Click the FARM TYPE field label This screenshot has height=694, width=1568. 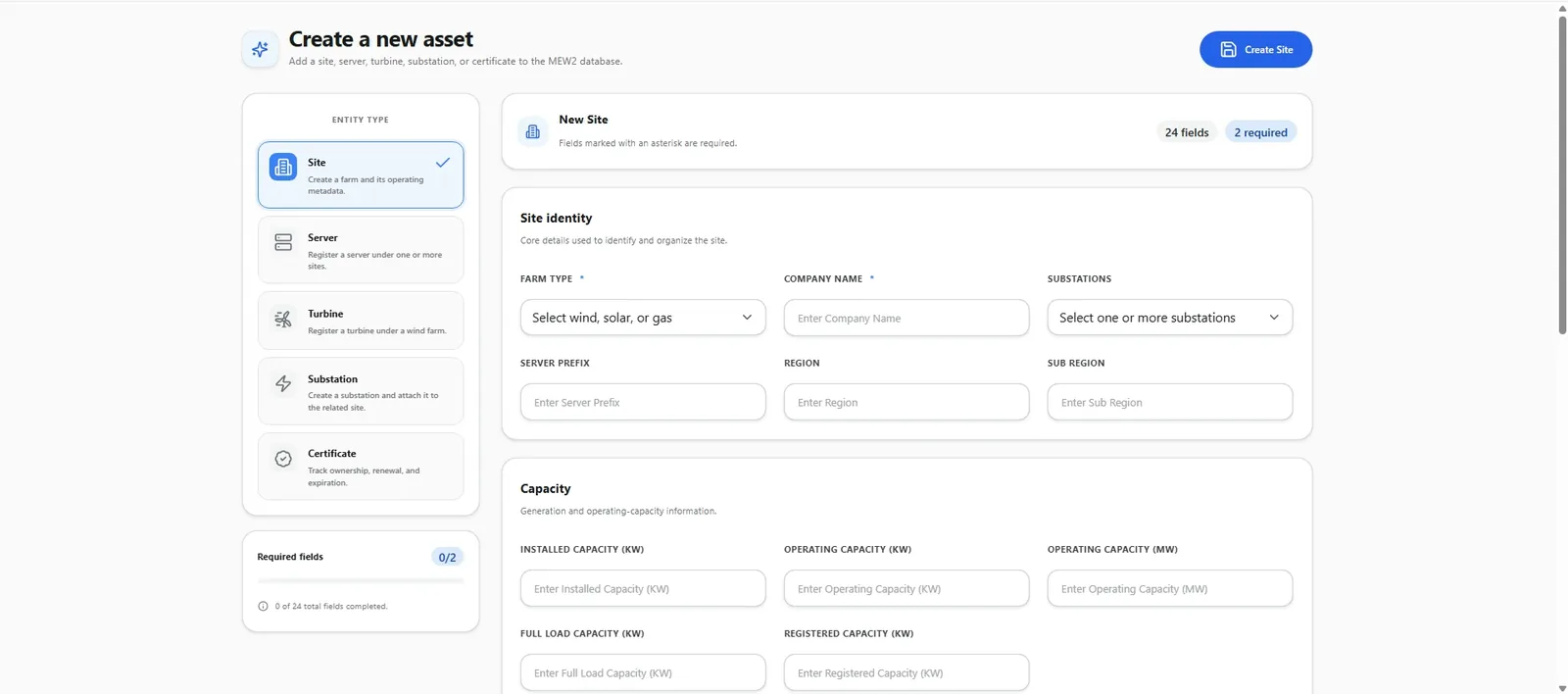click(x=546, y=278)
